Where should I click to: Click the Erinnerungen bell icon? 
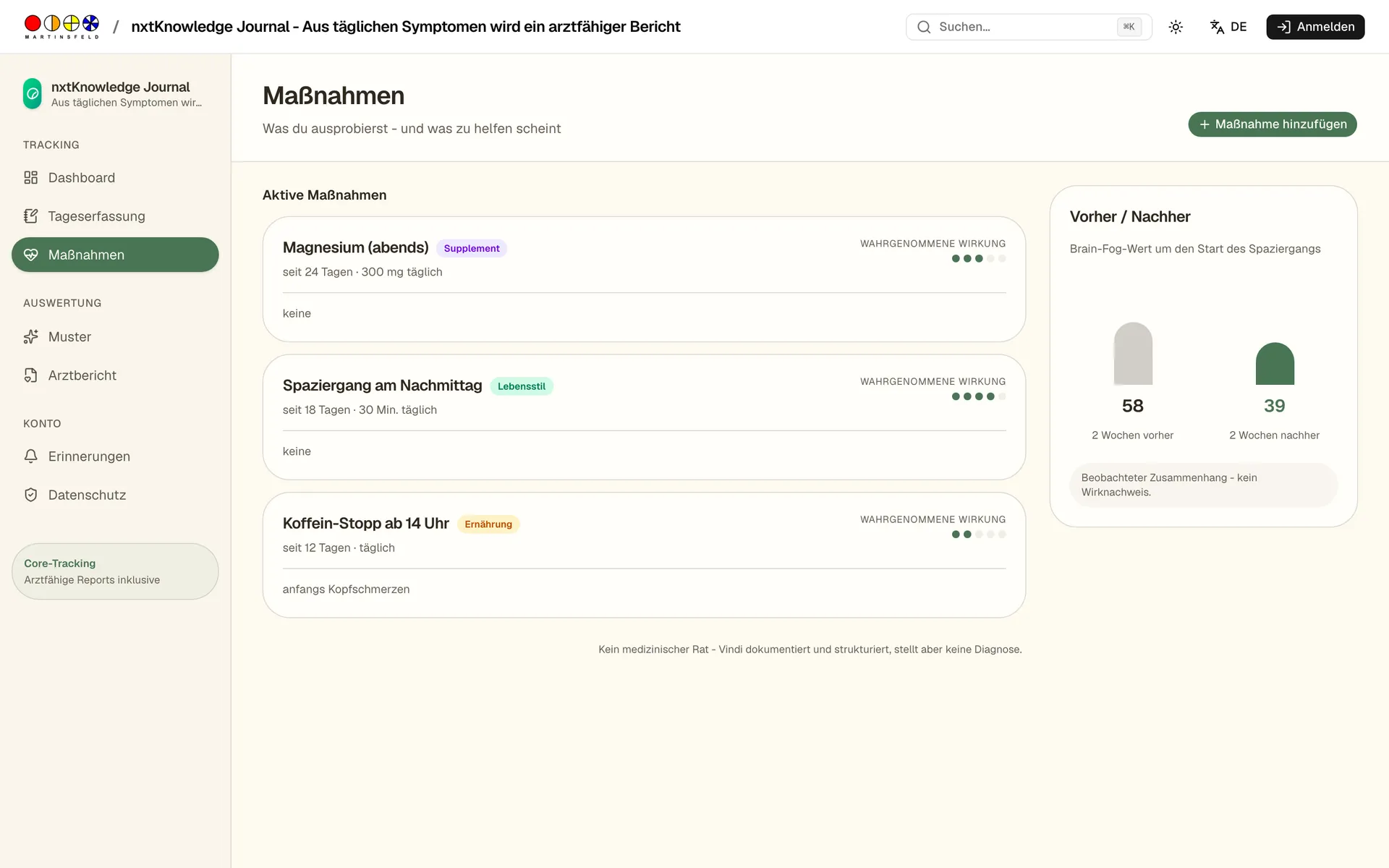coord(30,456)
